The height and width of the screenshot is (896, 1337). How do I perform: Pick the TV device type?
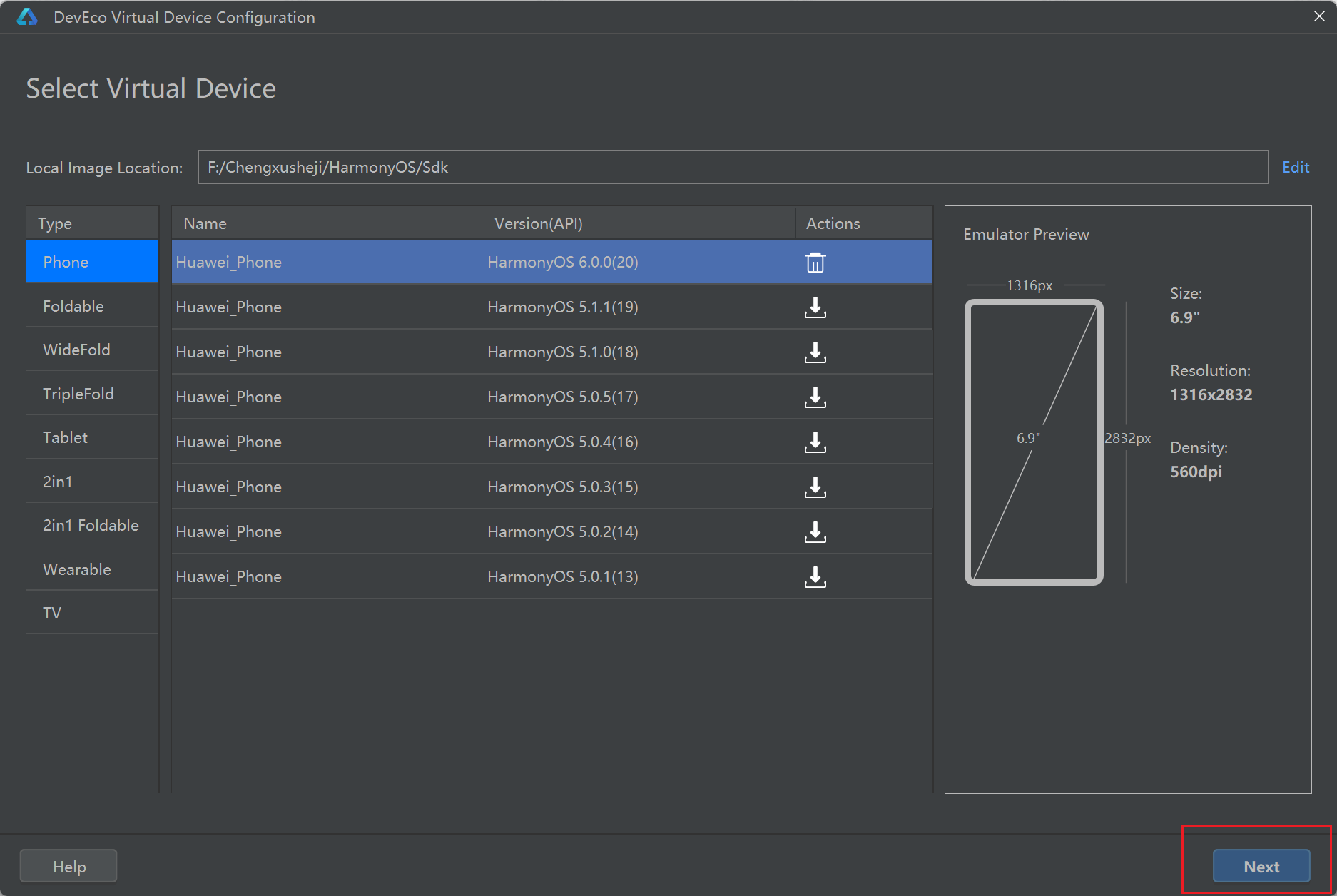(x=52, y=613)
